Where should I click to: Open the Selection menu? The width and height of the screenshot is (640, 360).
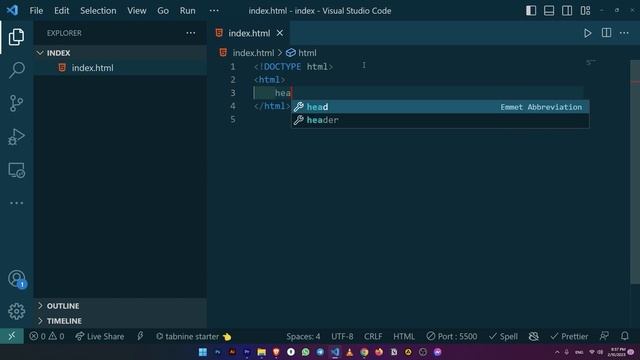(x=98, y=11)
